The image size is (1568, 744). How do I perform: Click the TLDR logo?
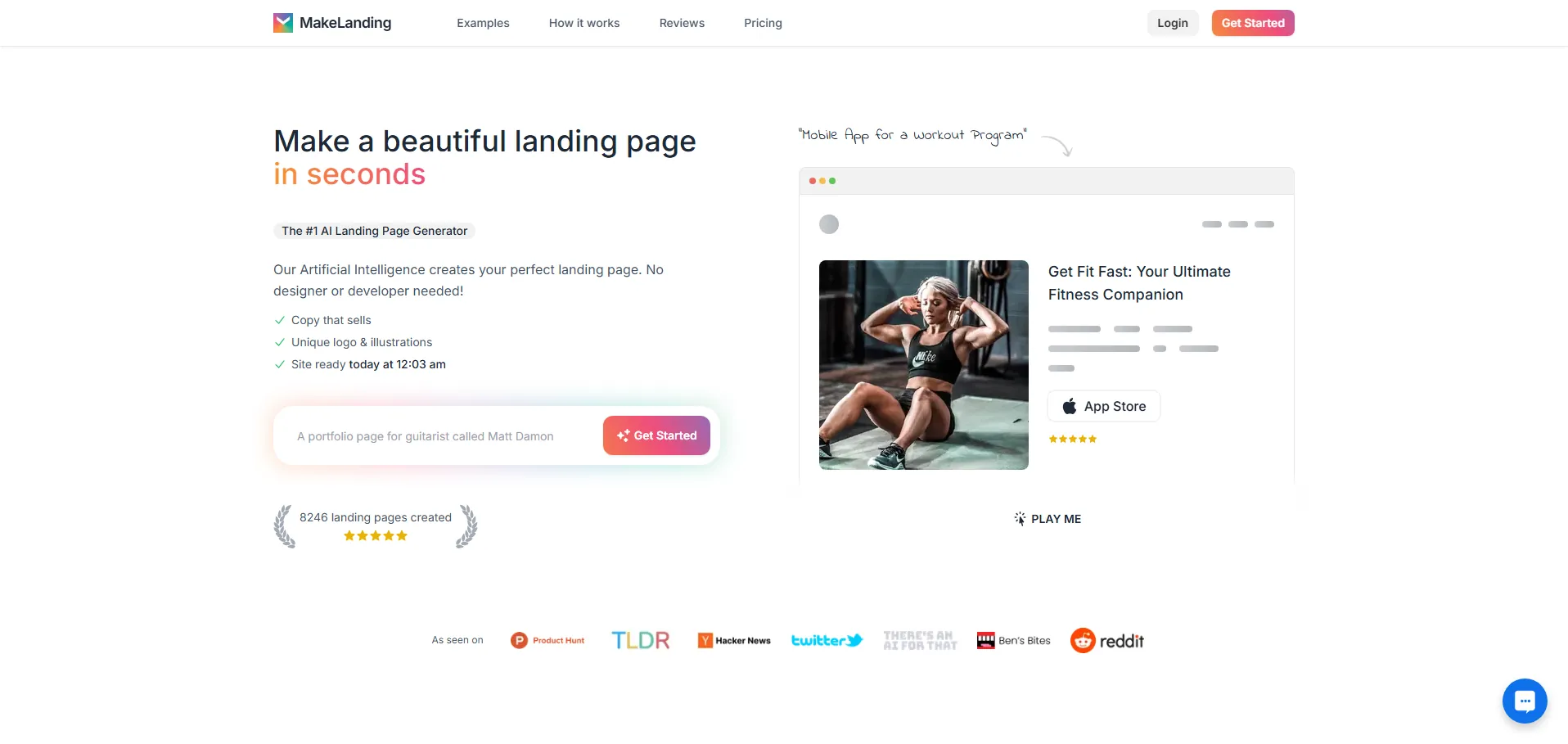pyautogui.click(x=641, y=641)
